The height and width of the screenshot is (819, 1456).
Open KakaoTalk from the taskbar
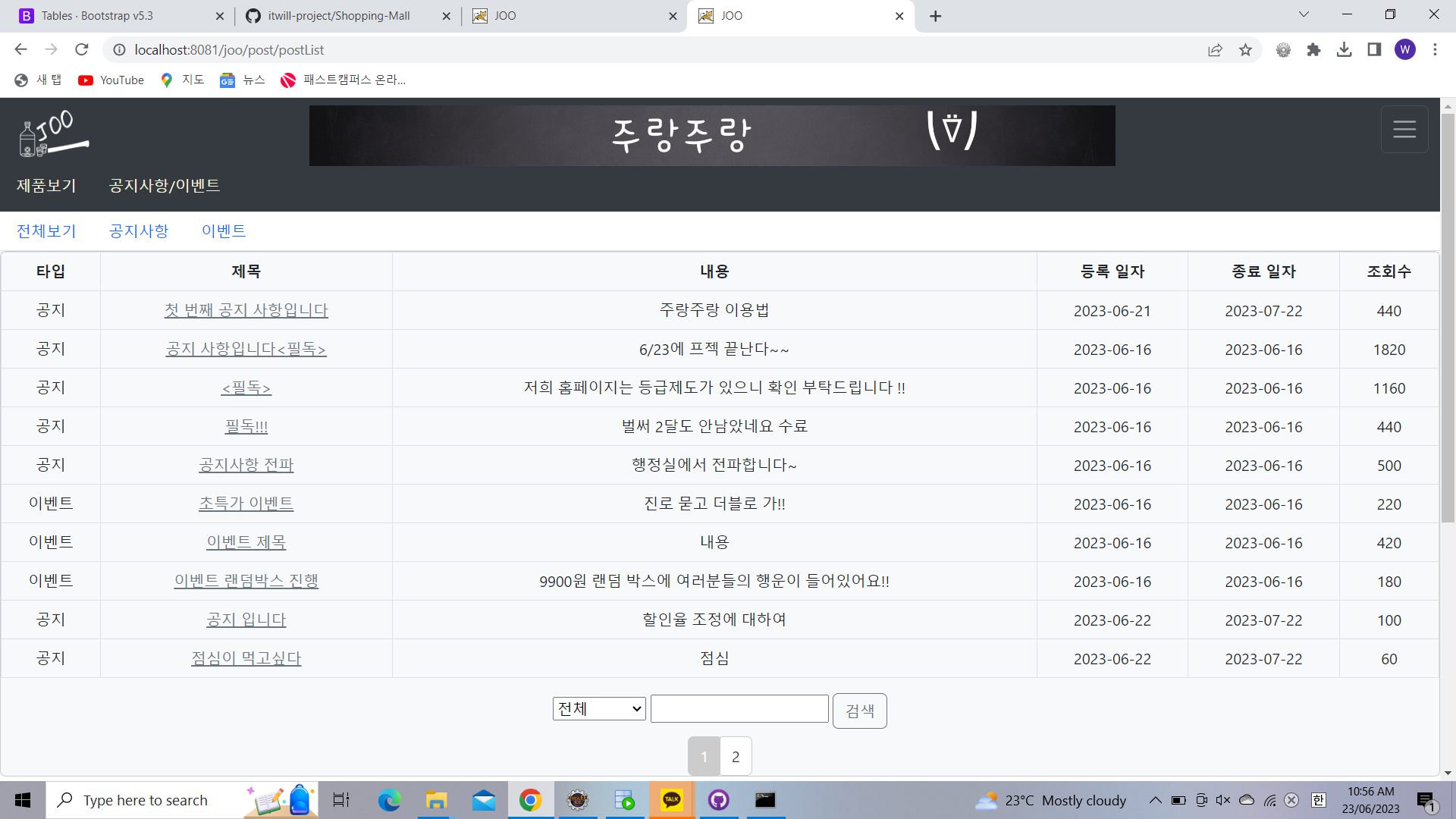coord(672,800)
